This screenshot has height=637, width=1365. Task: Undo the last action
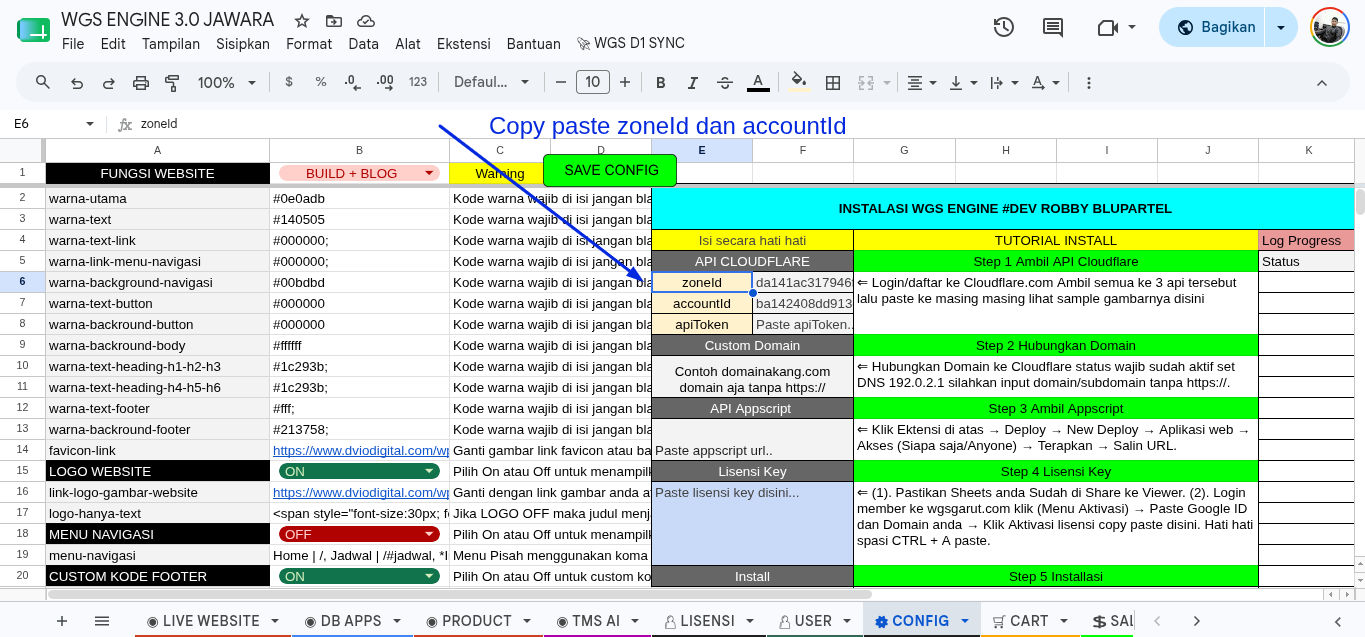[77, 82]
